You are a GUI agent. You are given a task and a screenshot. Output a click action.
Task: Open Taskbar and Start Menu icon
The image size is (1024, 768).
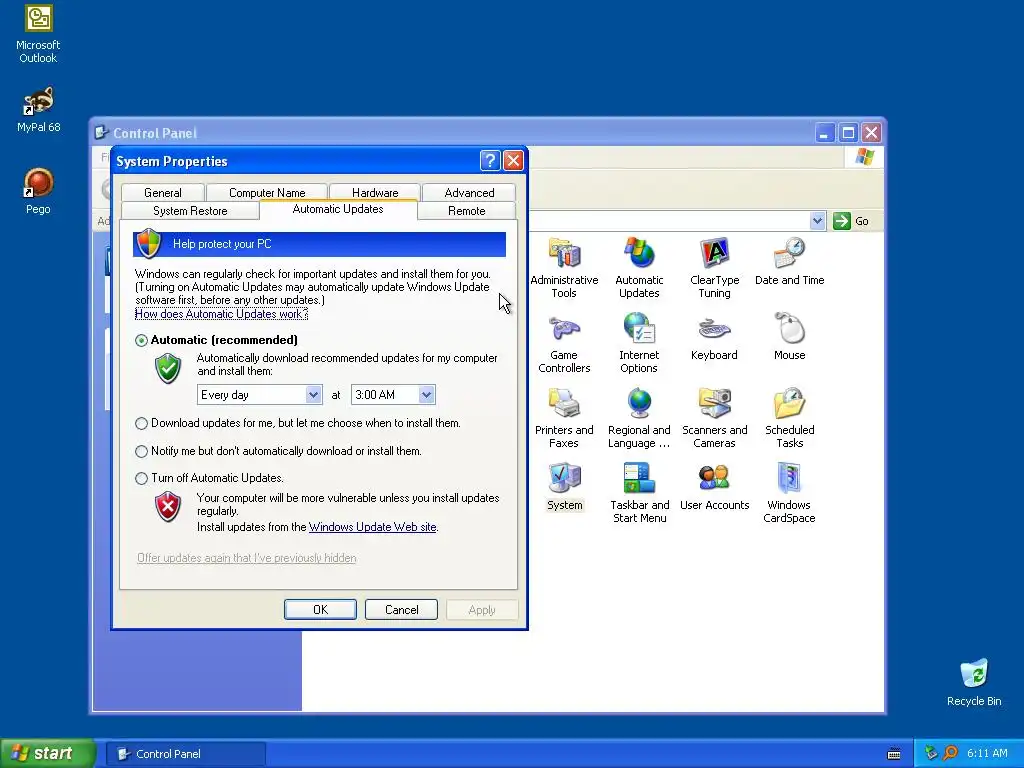[x=639, y=493]
